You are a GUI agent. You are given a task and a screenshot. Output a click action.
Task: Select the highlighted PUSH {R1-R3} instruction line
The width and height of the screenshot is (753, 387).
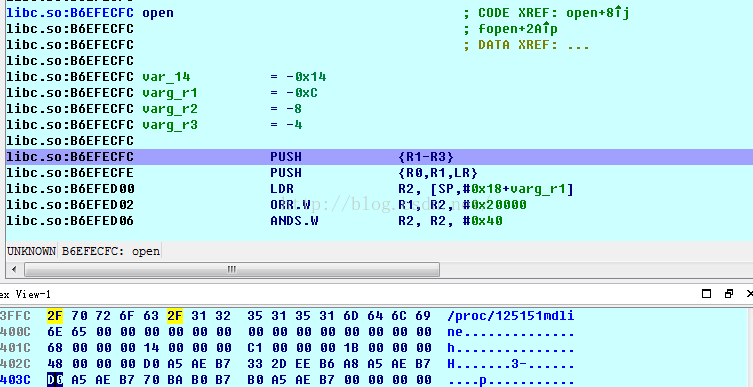[379, 157]
